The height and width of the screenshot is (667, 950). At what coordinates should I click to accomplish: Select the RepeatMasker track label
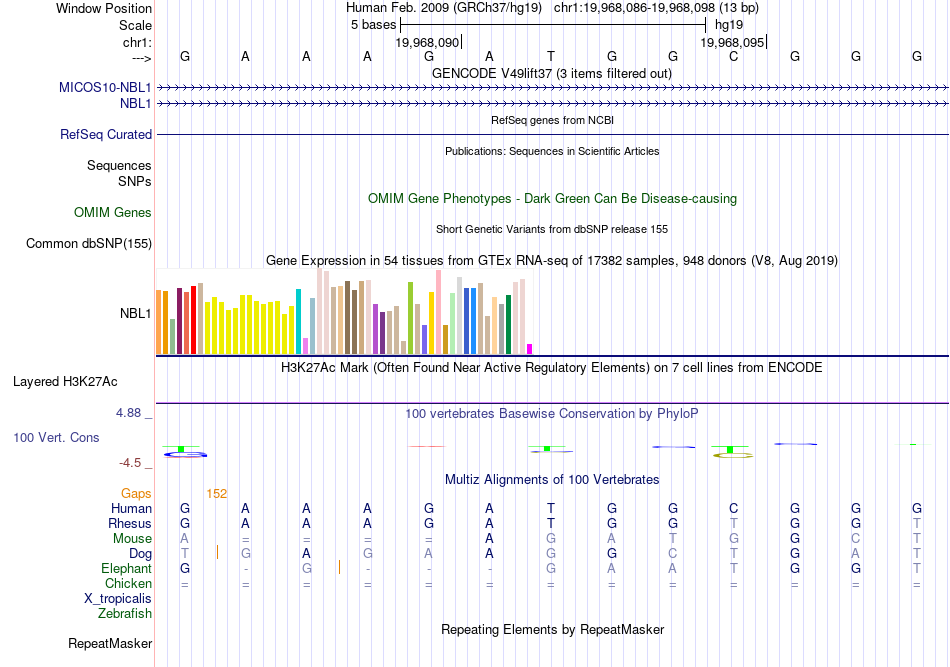click(x=110, y=643)
